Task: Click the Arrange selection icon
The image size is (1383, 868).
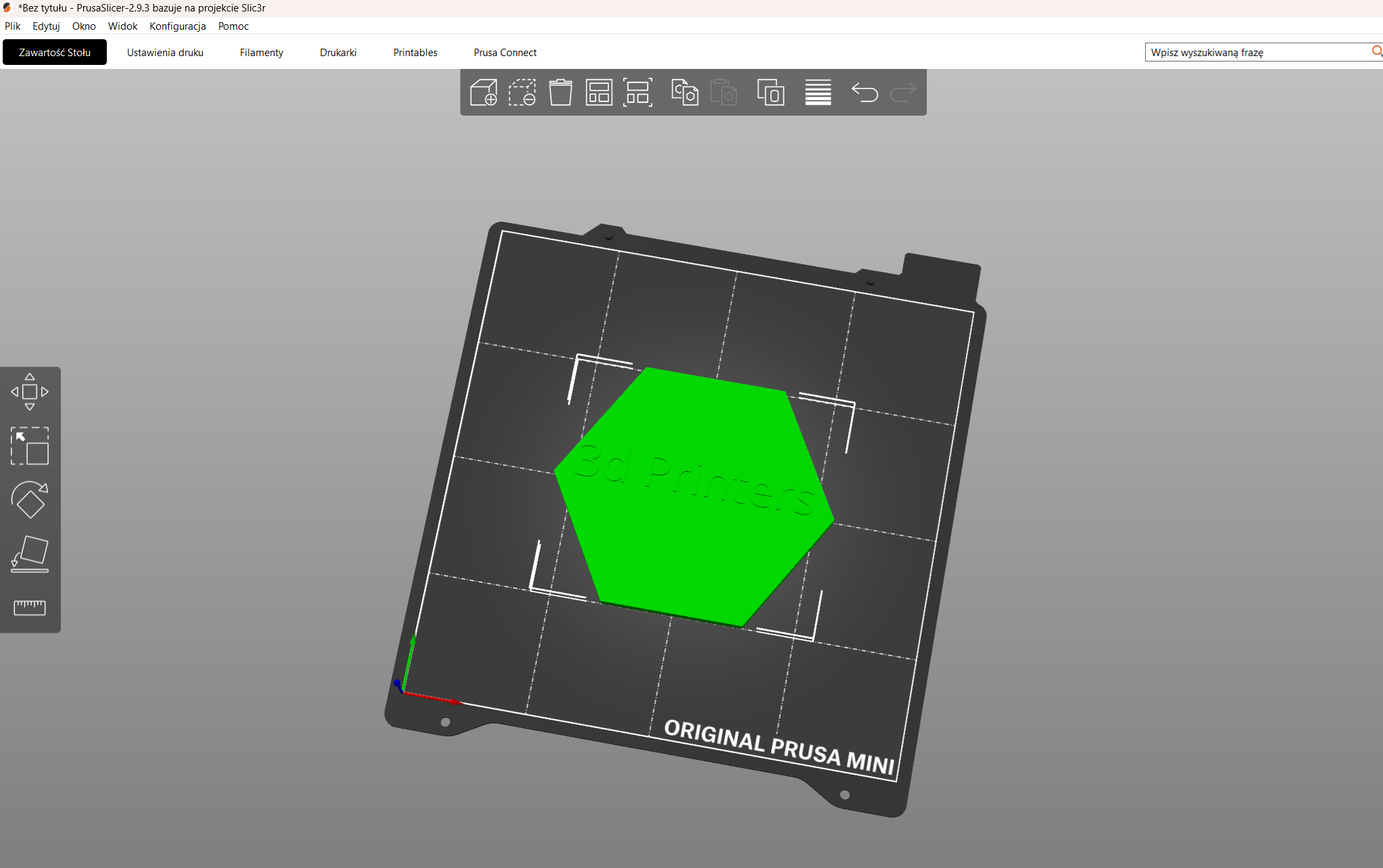Action: (x=637, y=92)
